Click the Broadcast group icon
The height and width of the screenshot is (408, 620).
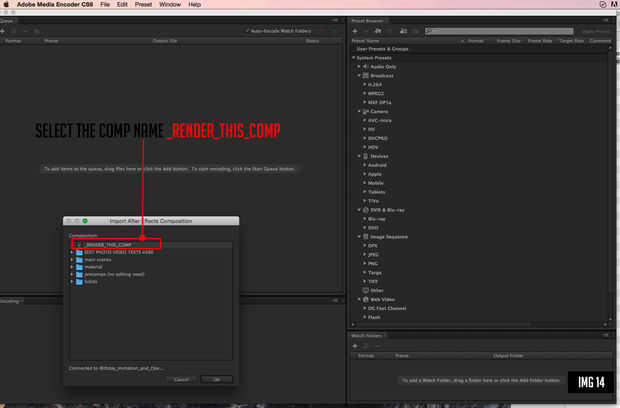(x=366, y=76)
